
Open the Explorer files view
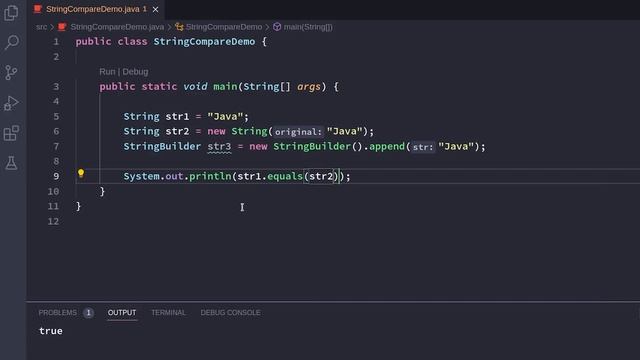(x=11, y=13)
